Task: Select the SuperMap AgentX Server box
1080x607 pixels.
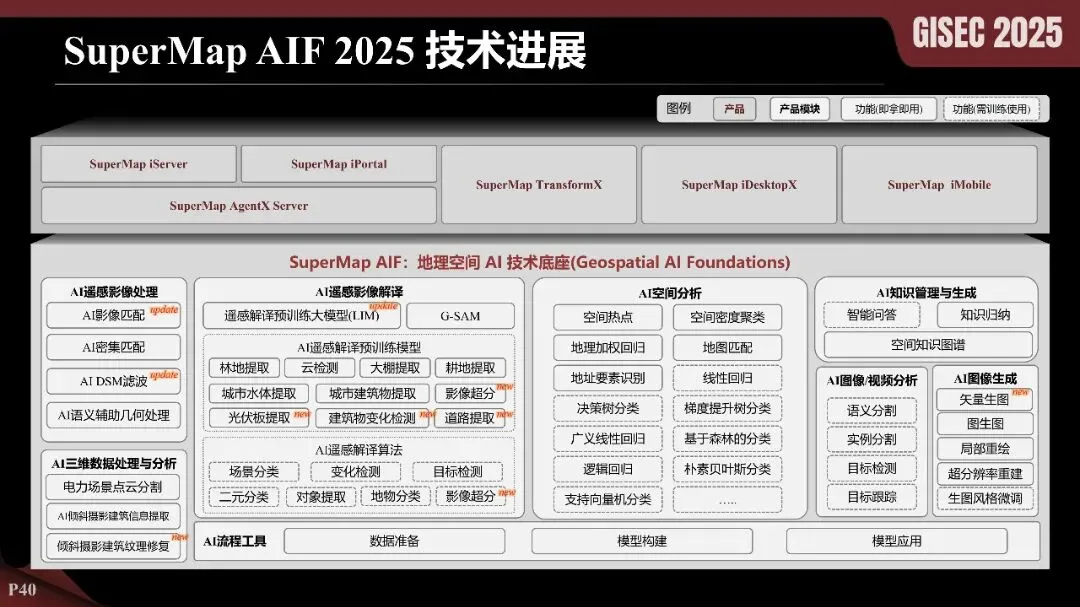Action: (239, 205)
